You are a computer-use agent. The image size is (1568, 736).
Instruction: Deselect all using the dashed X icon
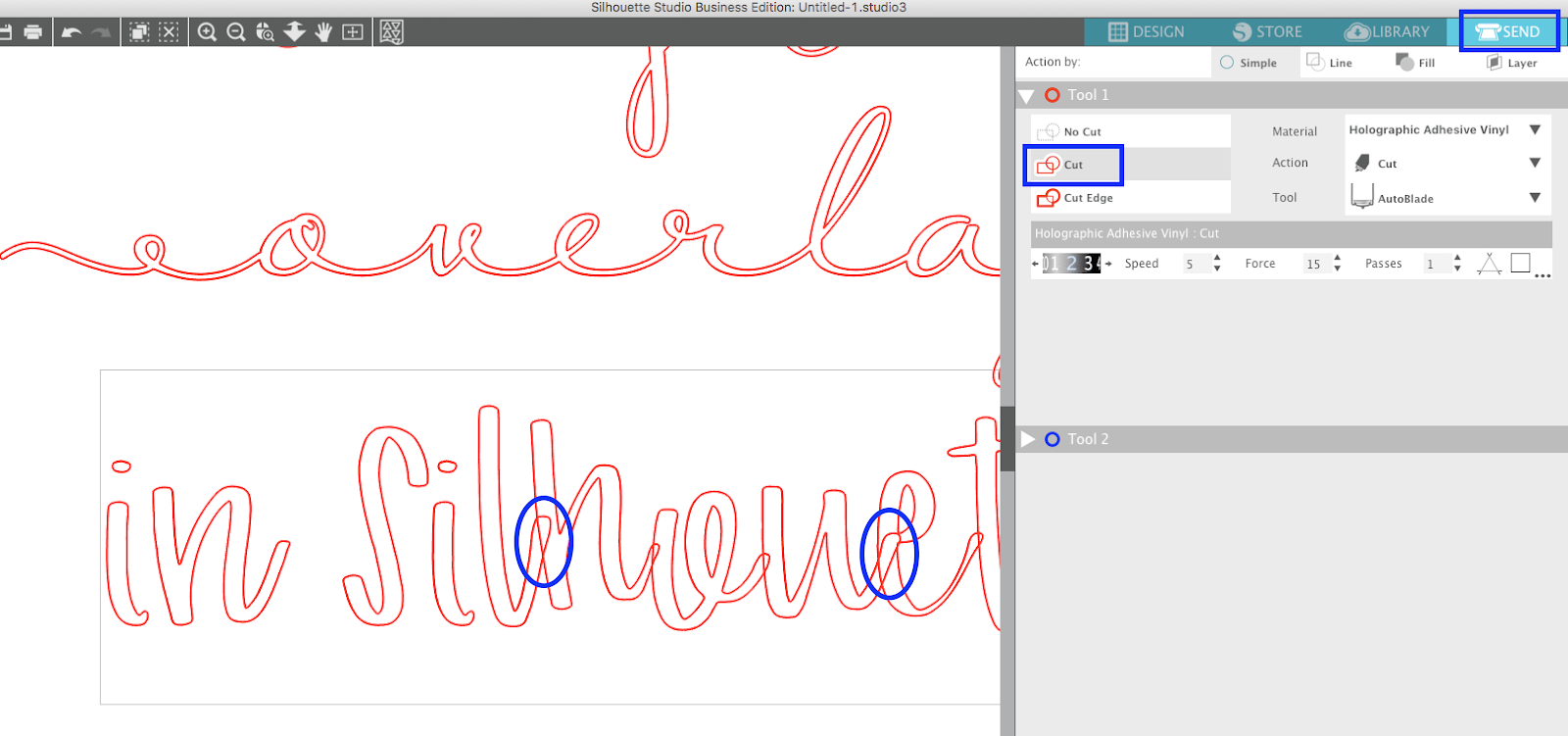pyautogui.click(x=169, y=31)
